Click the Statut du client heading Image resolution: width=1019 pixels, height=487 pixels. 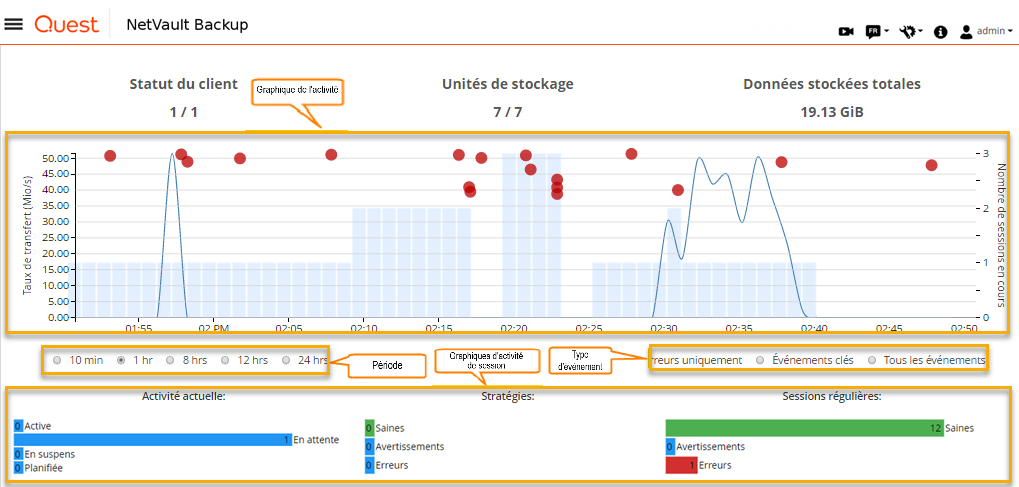point(184,84)
